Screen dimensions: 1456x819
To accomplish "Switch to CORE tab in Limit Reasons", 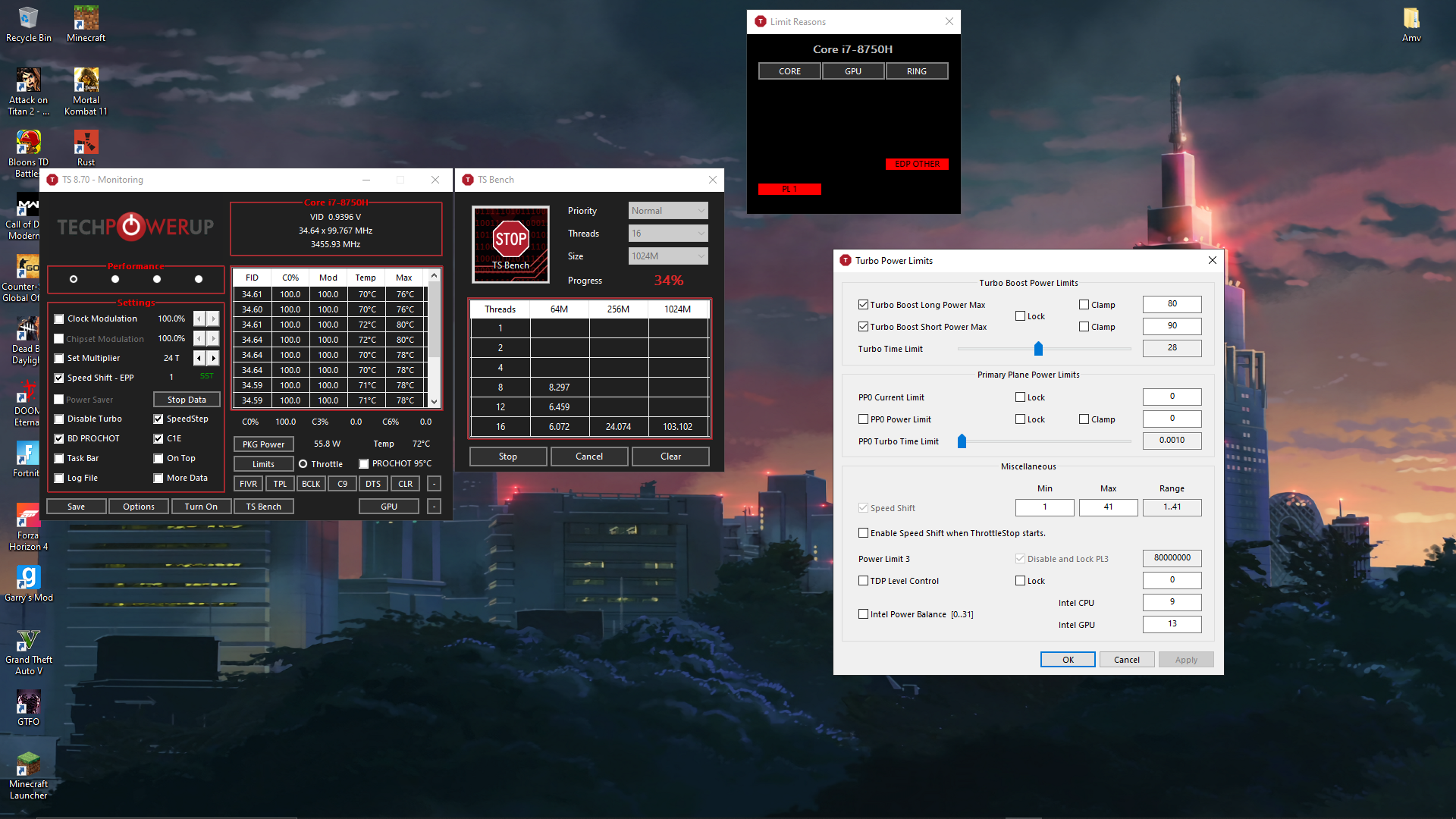I will (789, 71).
